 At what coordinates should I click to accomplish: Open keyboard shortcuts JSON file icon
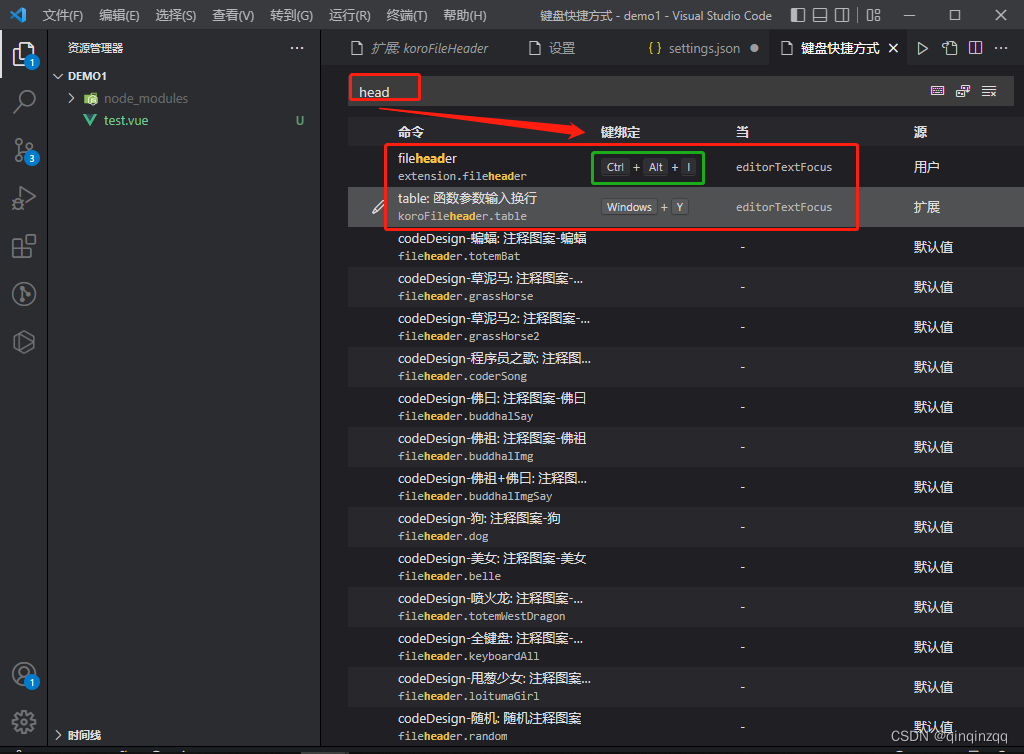[x=949, y=48]
